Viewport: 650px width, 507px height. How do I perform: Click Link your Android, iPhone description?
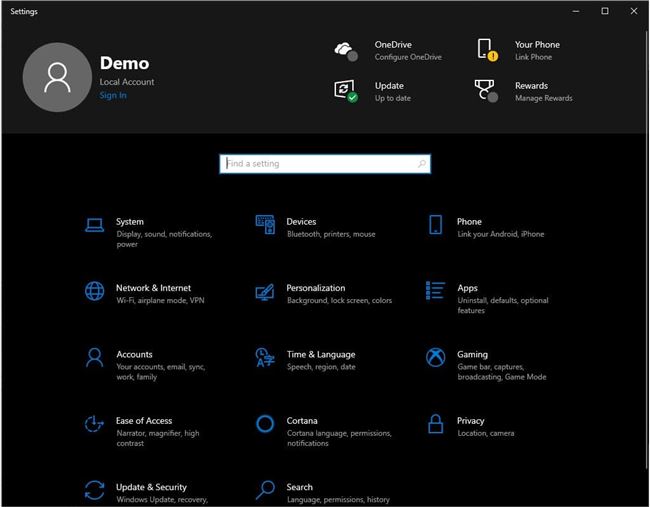click(500, 234)
